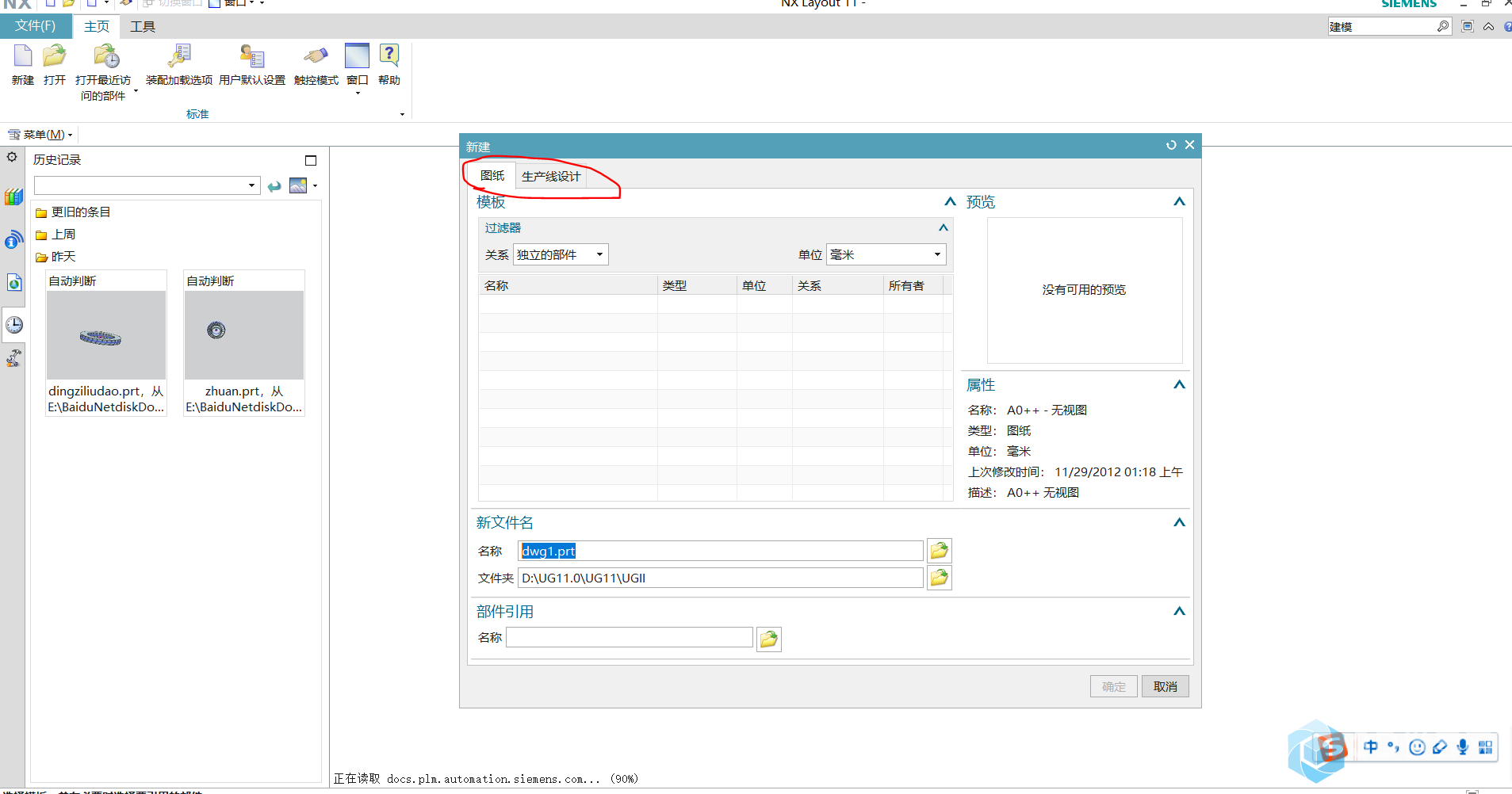Viewport: 1512px width, 794px height.
Task: Switch to the Tools (工具) tab
Action: click(x=143, y=26)
